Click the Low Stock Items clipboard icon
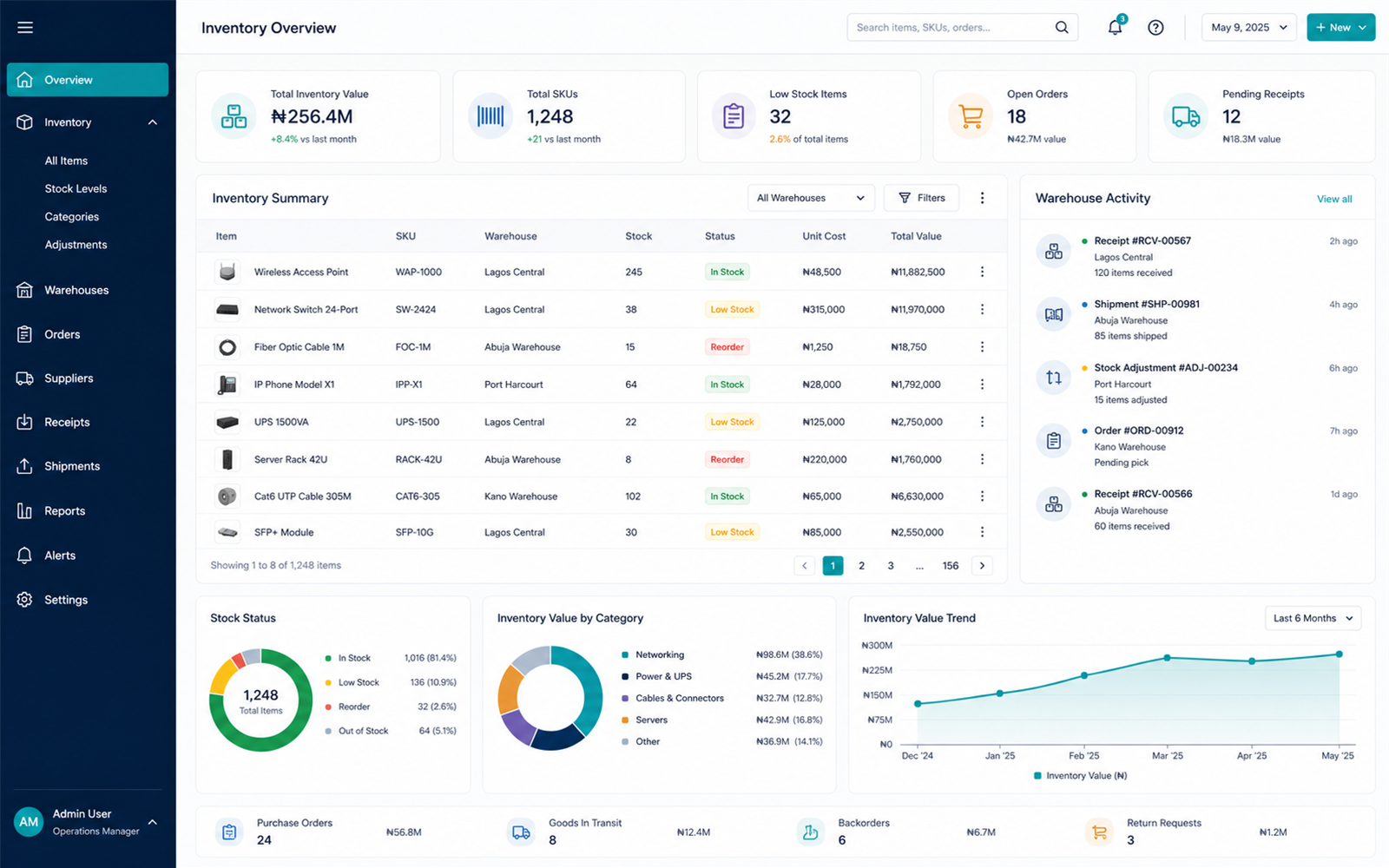The height and width of the screenshot is (868, 1389). point(734,116)
